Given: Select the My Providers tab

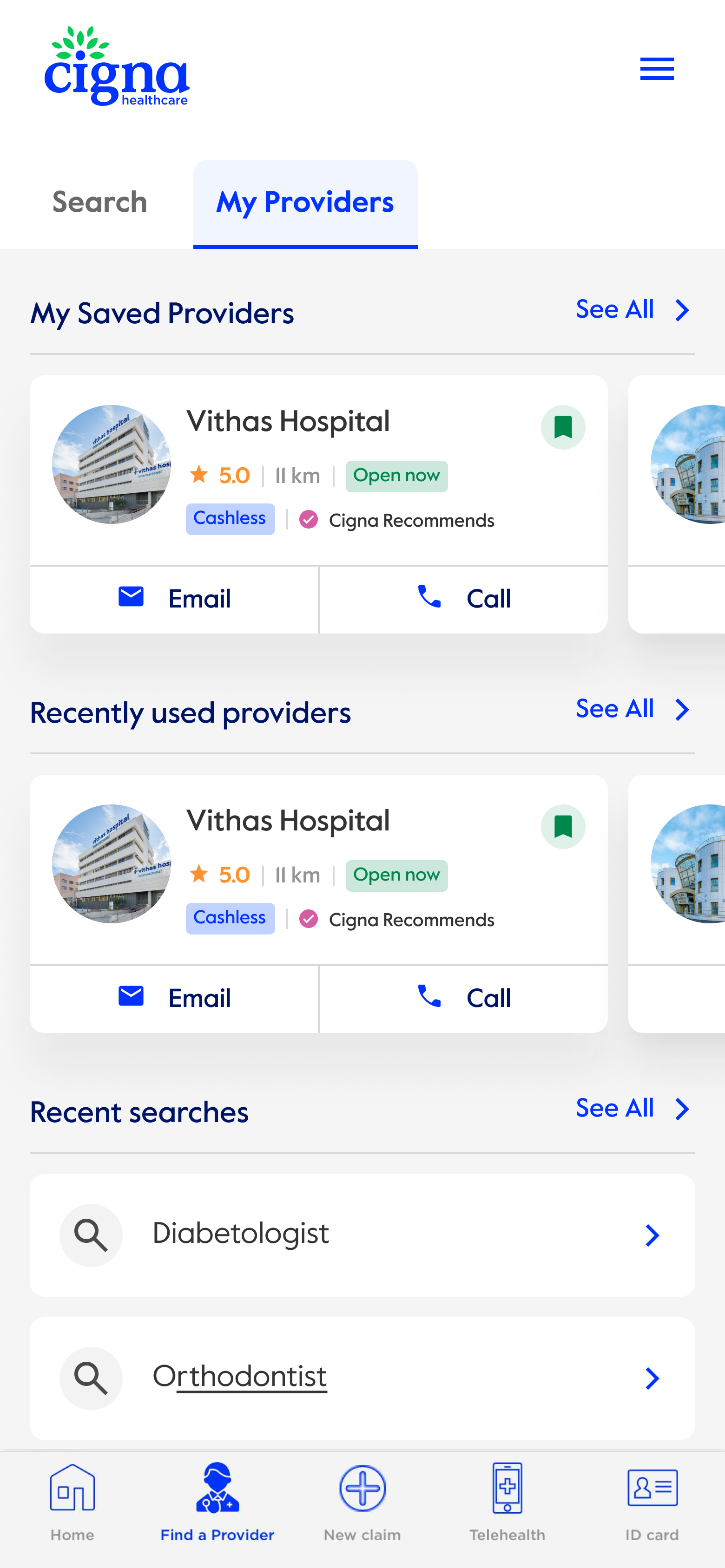Looking at the screenshot, I should (x=305, y=203).
